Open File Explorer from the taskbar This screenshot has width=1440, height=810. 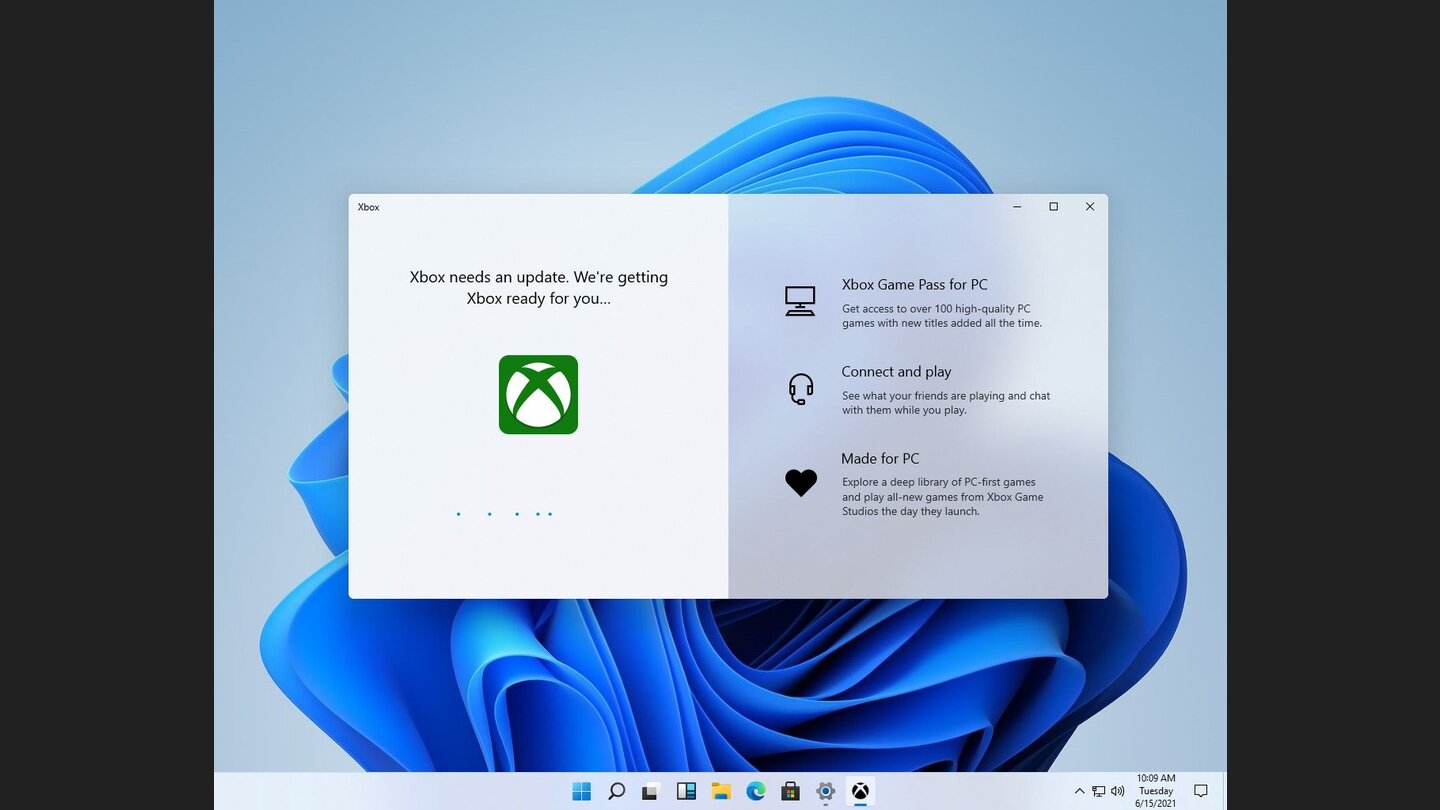coord(720,791)
